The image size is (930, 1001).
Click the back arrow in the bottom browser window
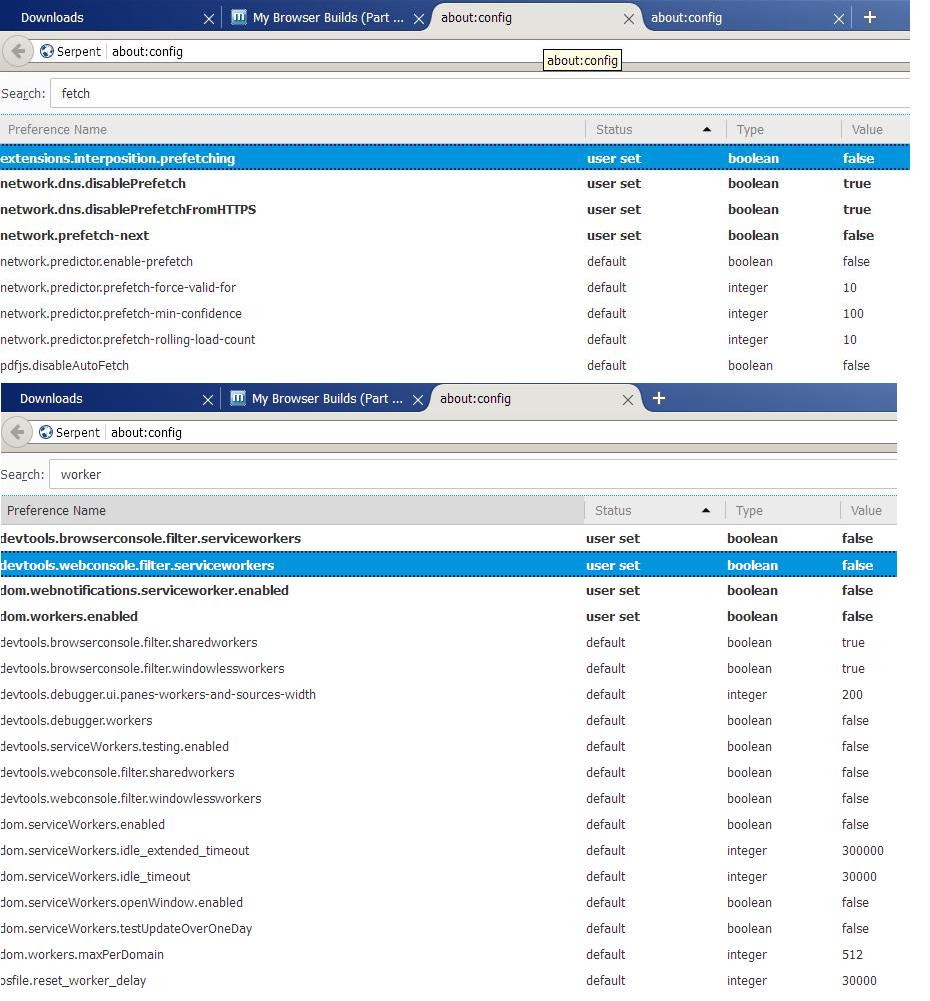click(x=17, y=432)
